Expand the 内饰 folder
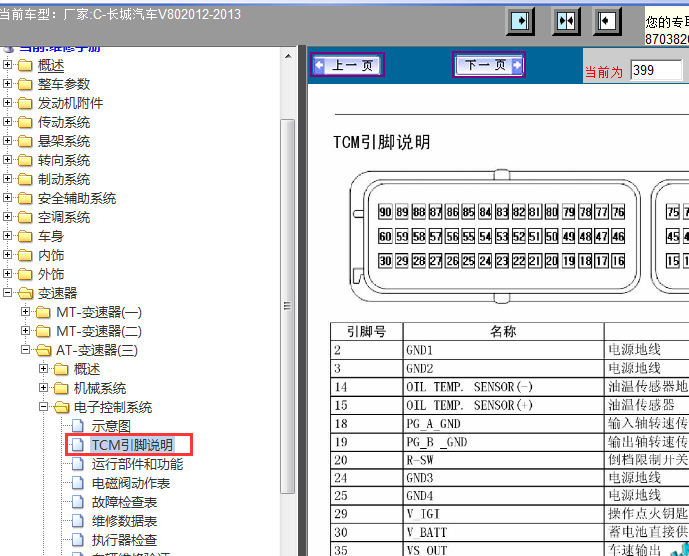The width and height of the screenshot is (689, 556). [7, 254]
